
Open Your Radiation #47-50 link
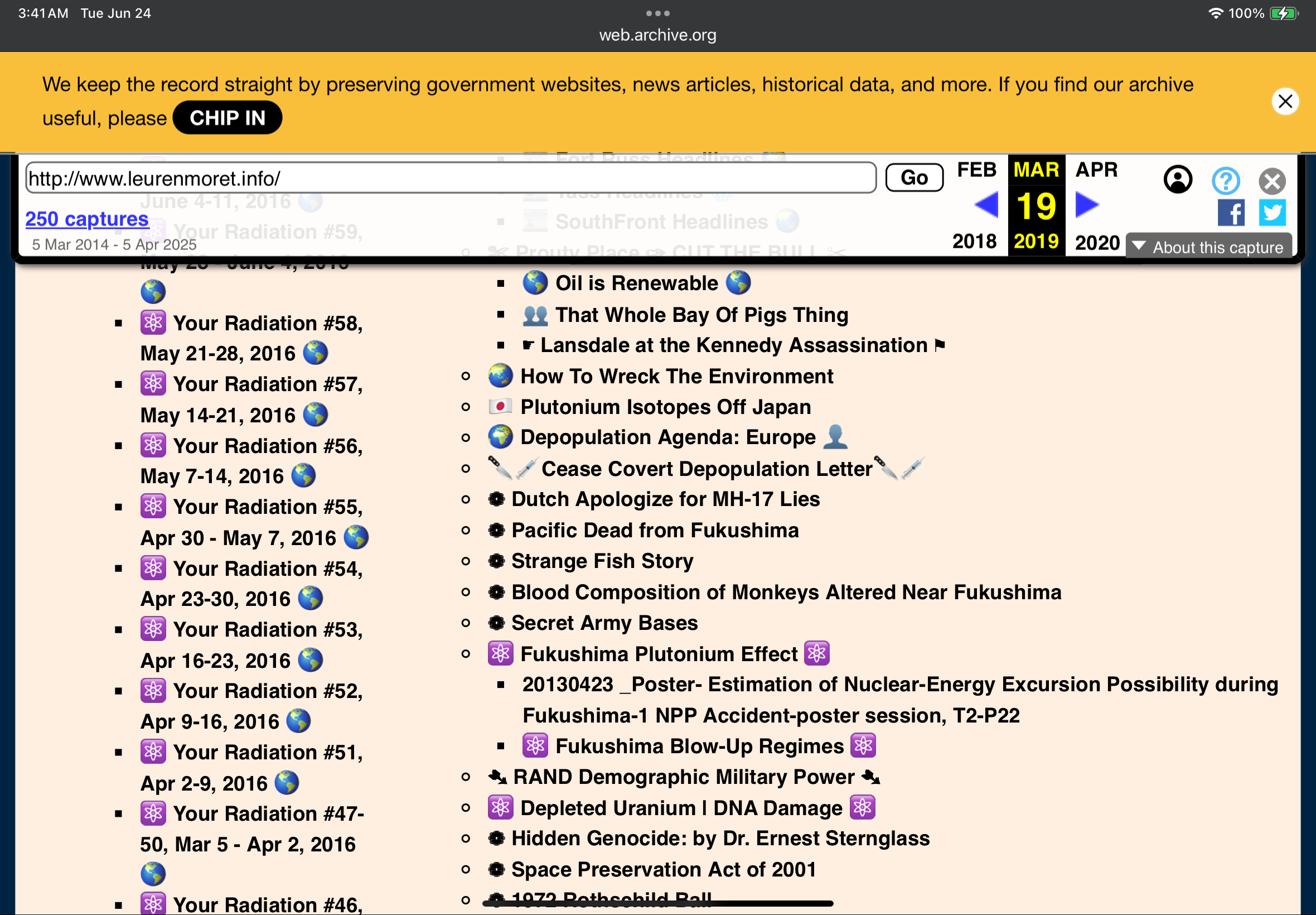click(252, 844)
